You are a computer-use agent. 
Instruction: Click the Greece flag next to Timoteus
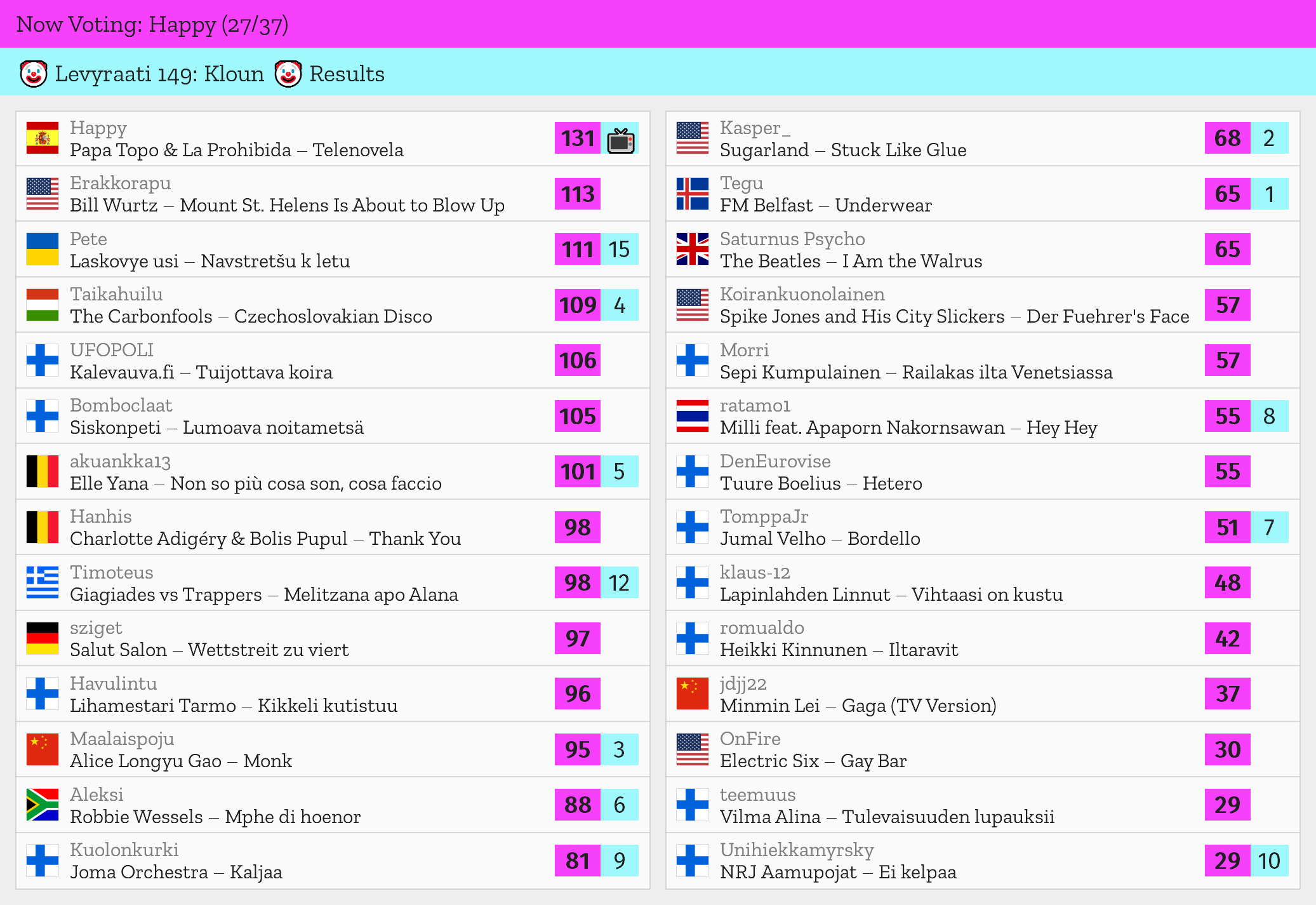[43, 583]
